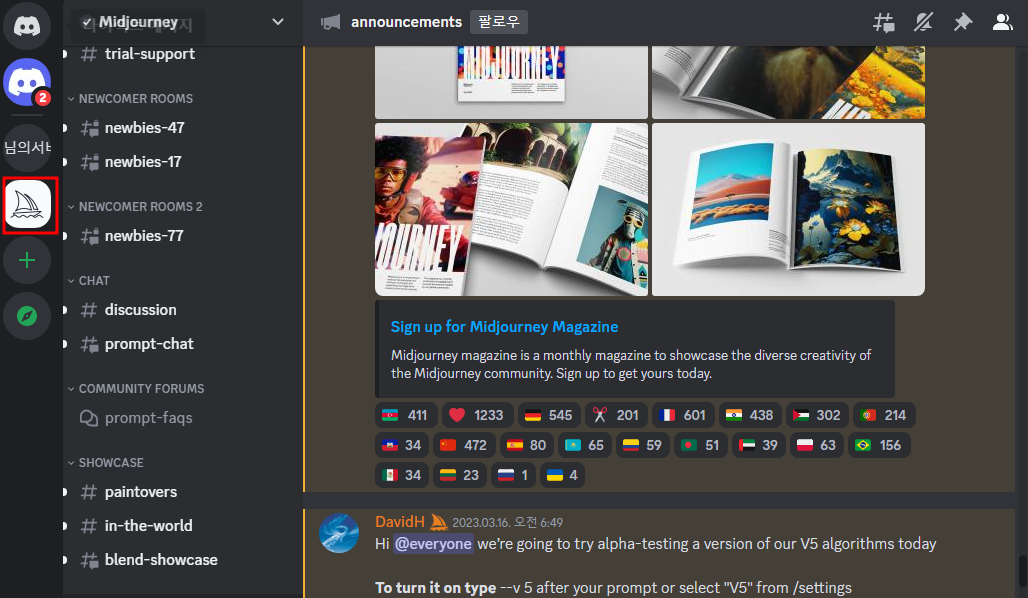Toggle the China flag reaction 472
Viewport: 1028px width, 598px height.
click(x=463, y=445)
